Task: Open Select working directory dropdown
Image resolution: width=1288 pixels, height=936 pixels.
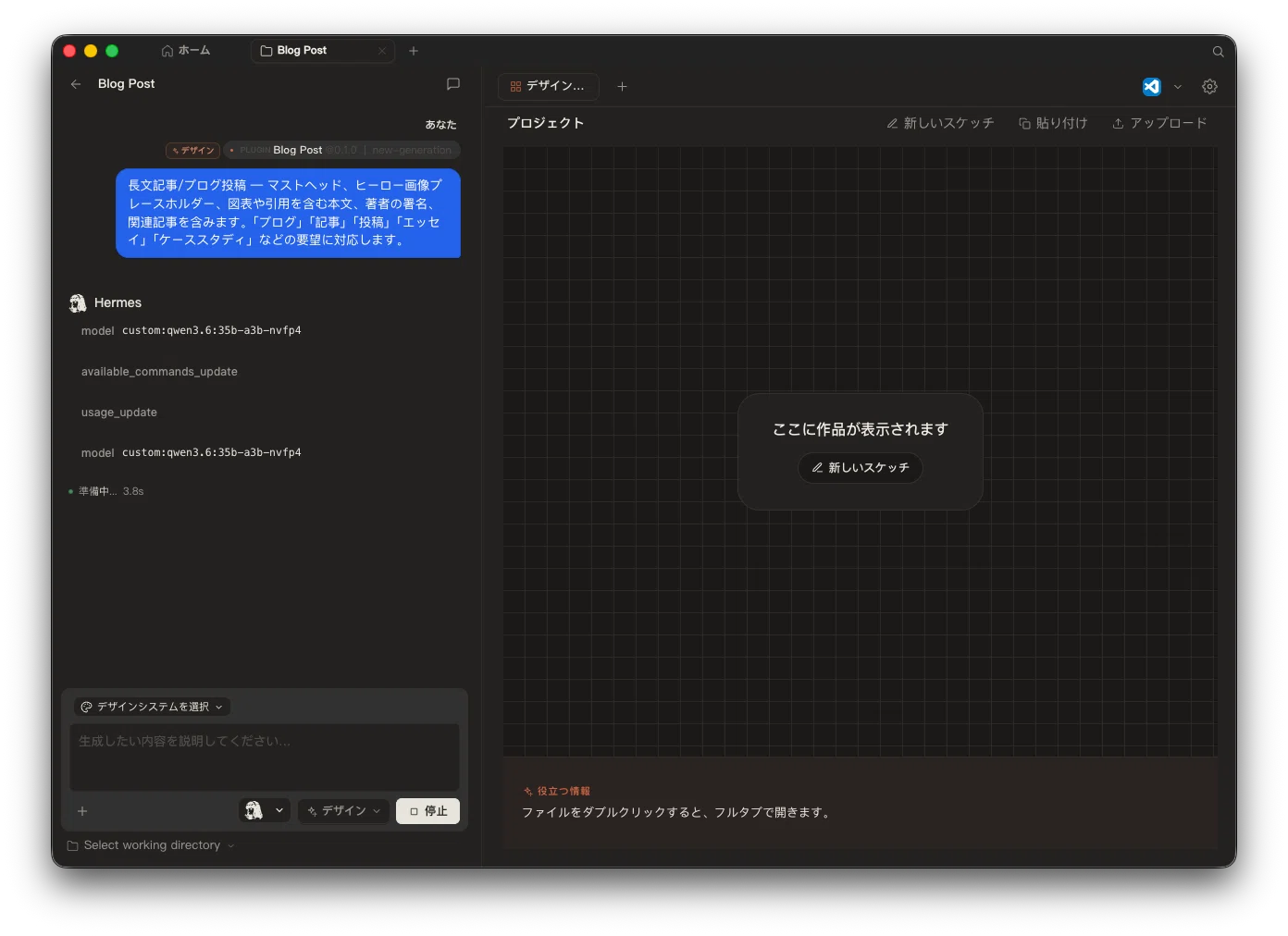Action: tap(151, 845)
